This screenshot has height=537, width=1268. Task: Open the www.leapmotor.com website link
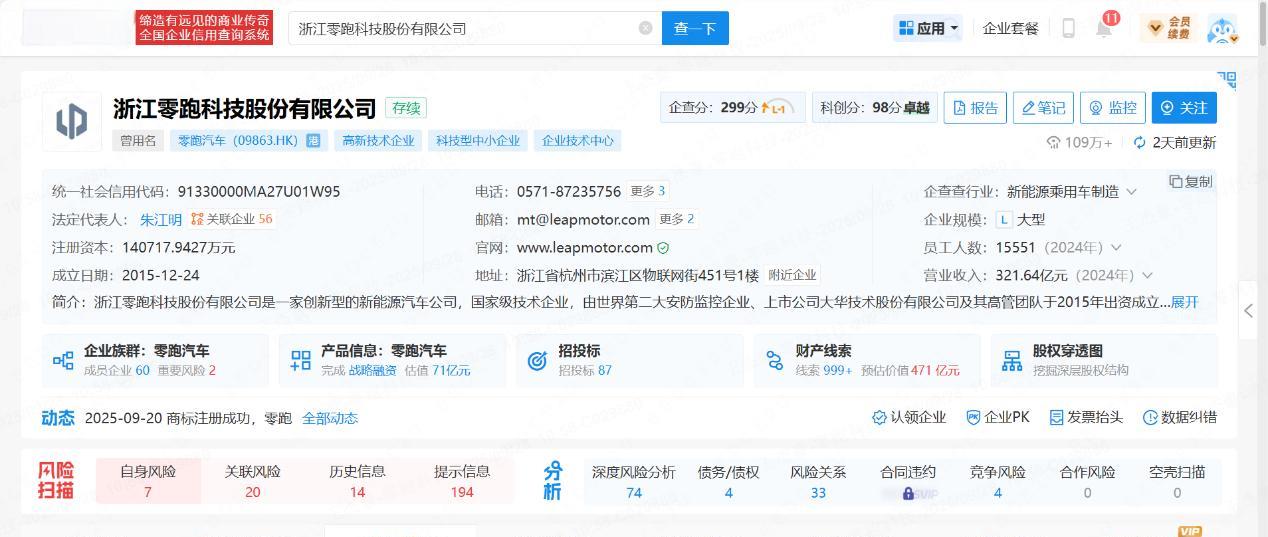tap(584, 247)
